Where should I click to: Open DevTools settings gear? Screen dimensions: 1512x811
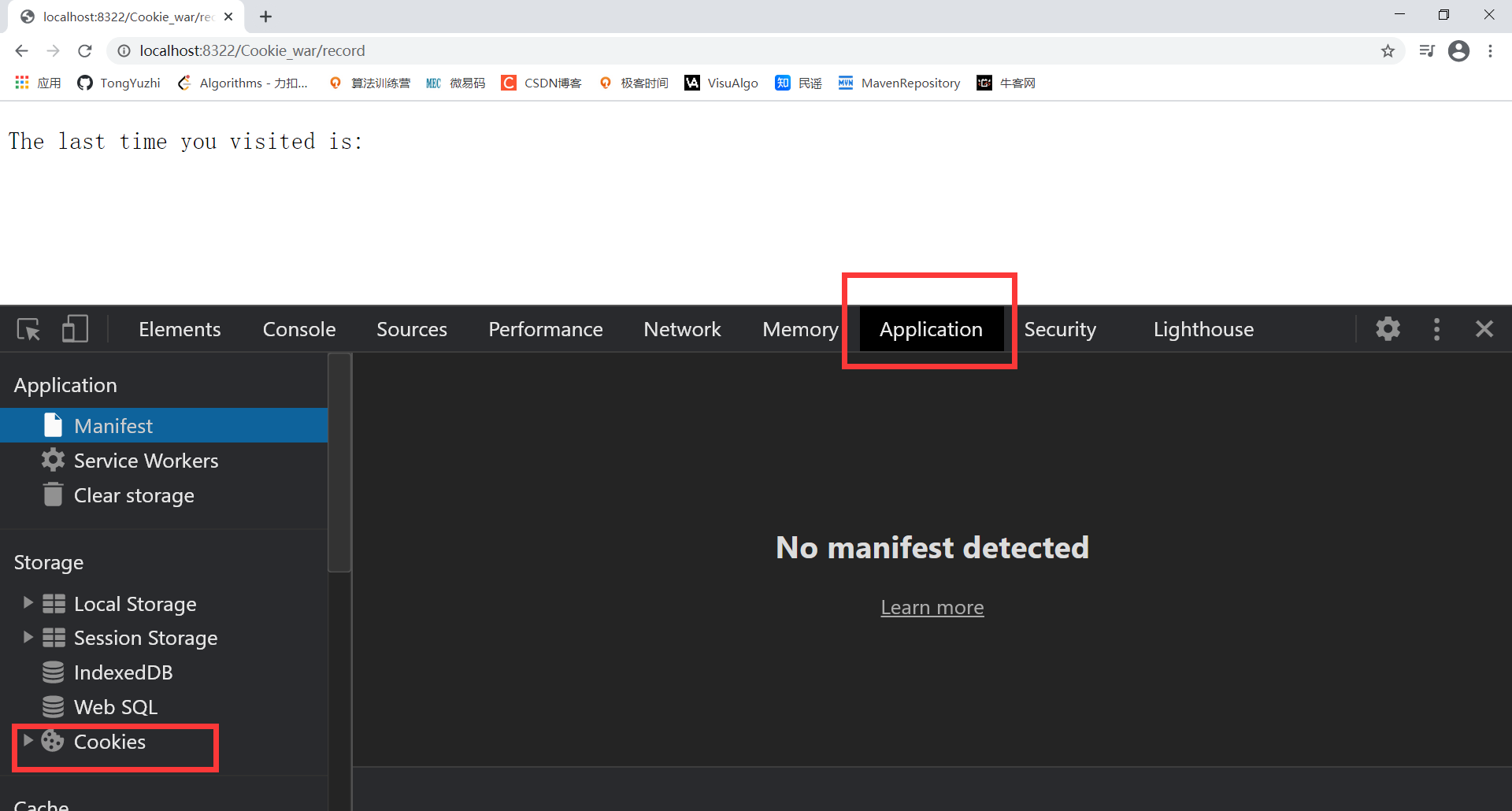pyautogui.click(x=1388, y=329)
